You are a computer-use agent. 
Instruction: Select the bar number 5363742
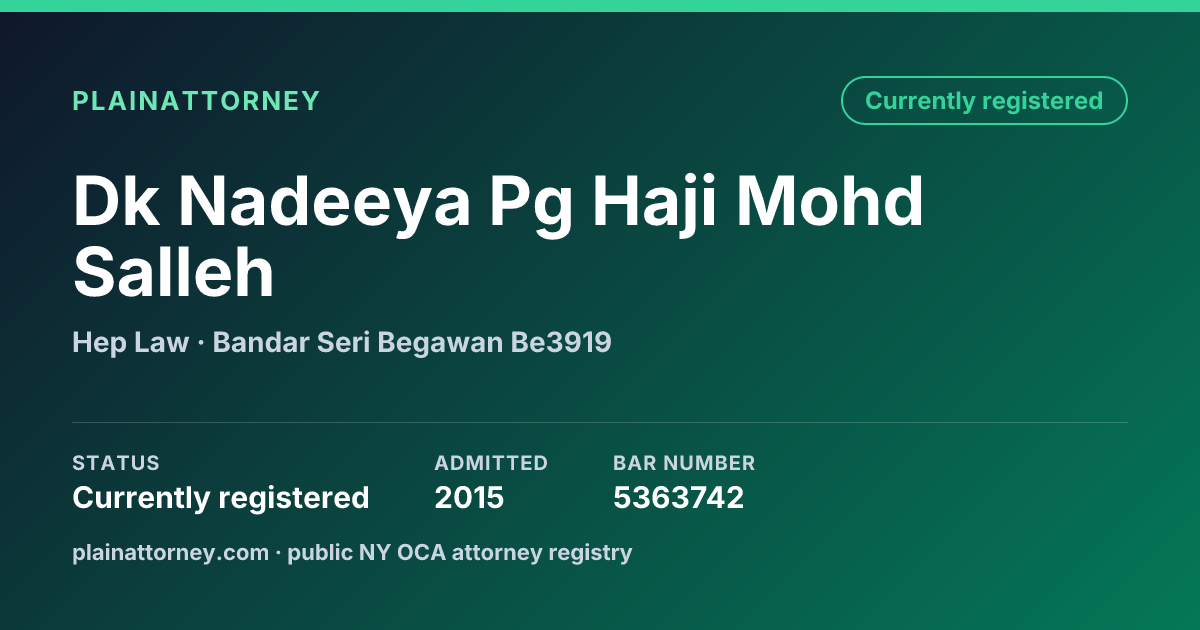(678, 498)
